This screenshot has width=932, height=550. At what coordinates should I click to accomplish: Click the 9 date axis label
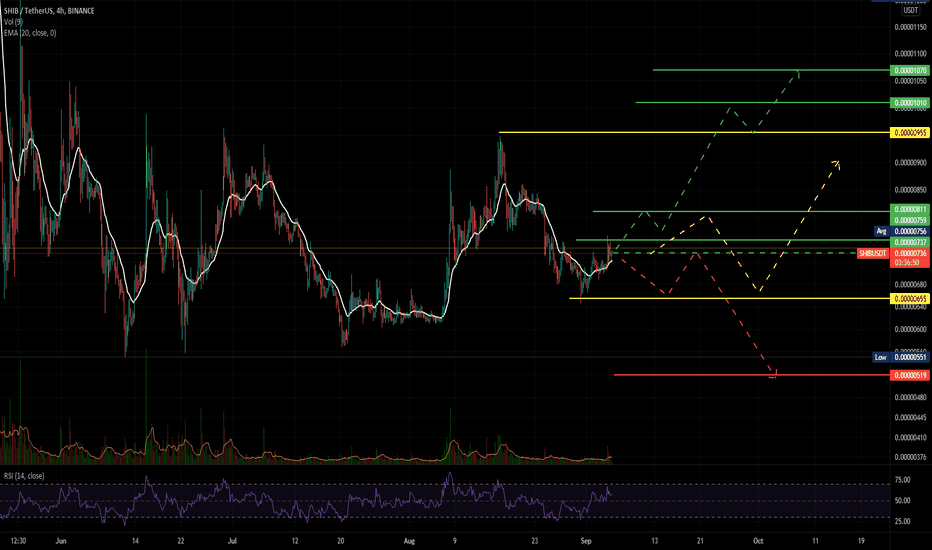tap(455, 541)
